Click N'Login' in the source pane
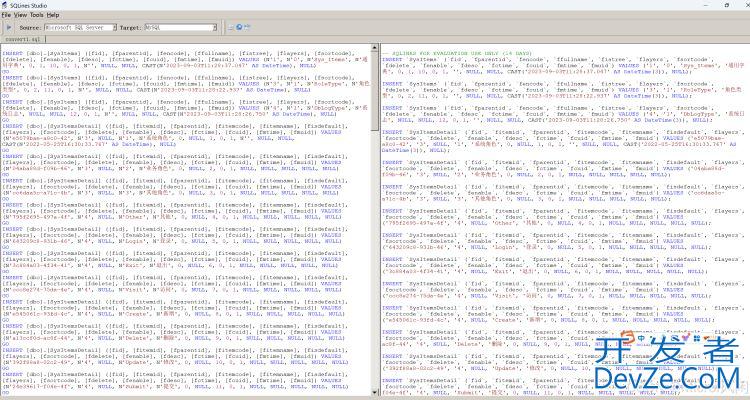750x400 pixels. coord(132,241)
